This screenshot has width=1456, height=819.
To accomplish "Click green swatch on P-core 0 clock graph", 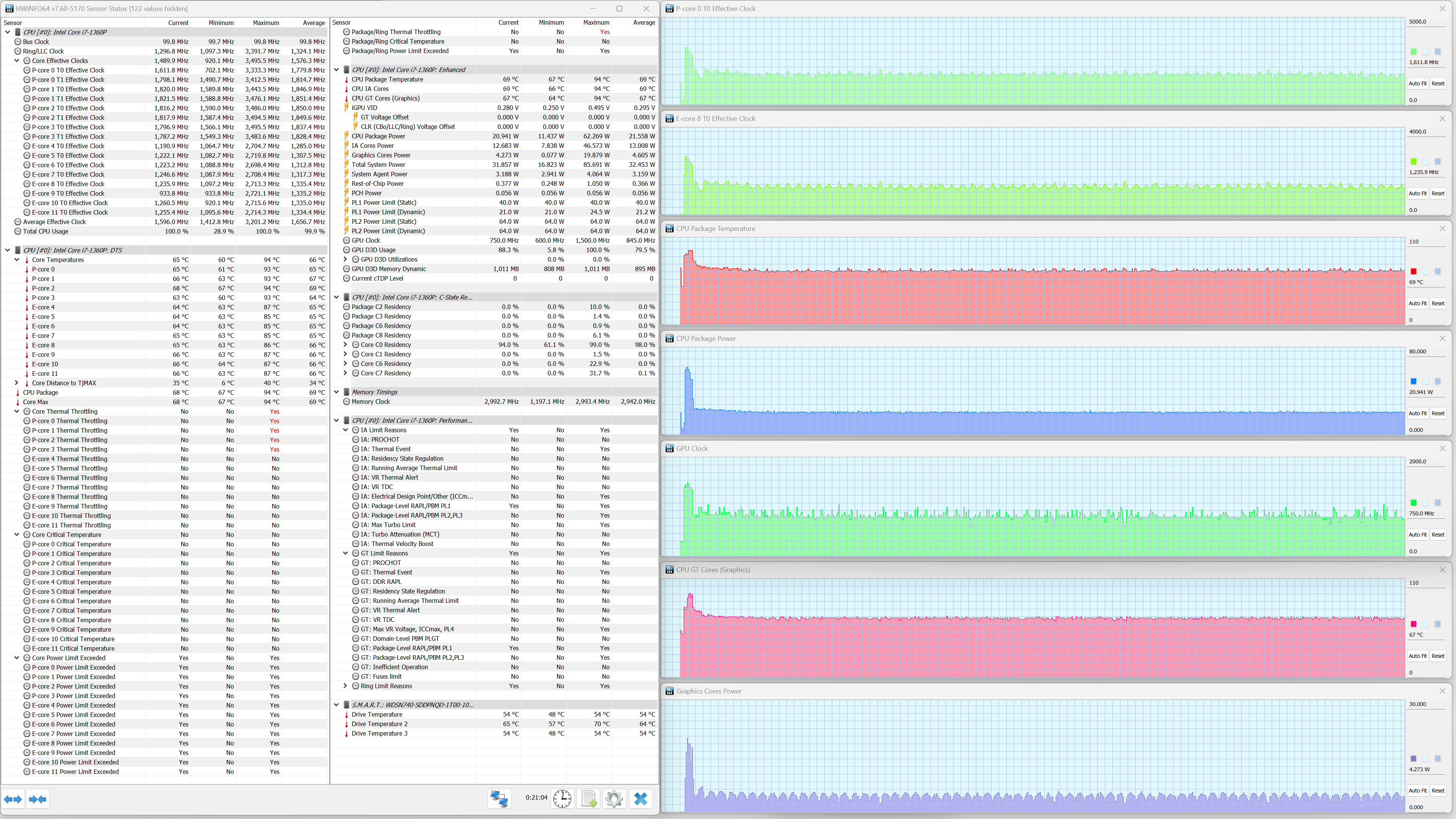I will pos(1413,52).
